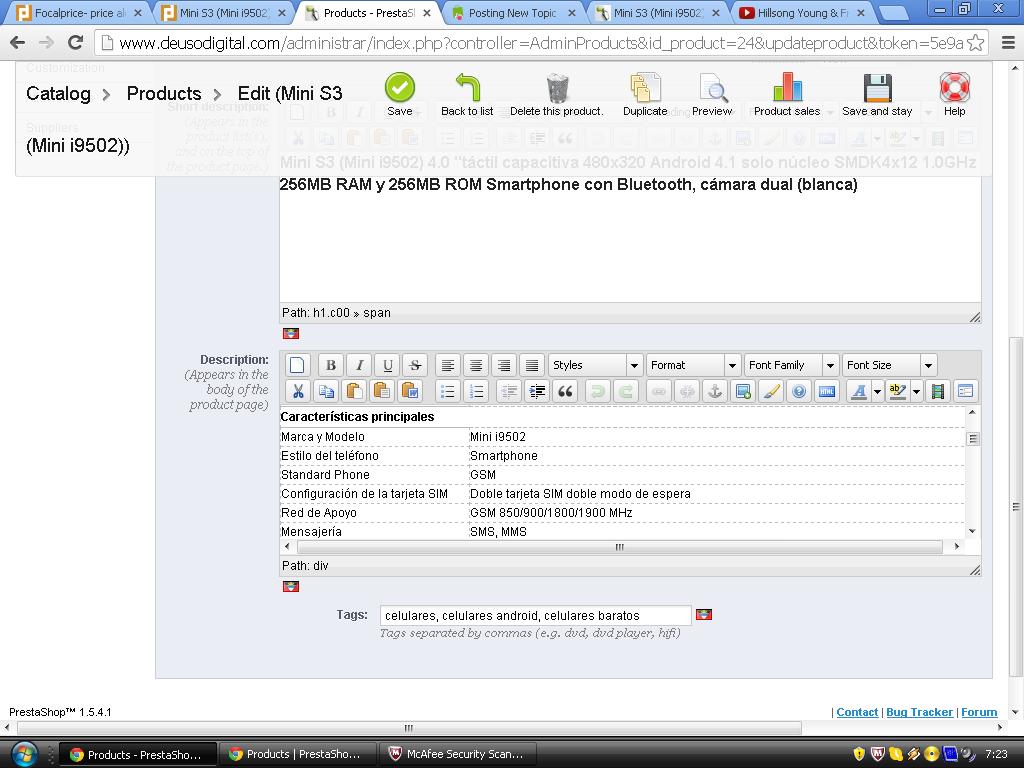The image size is (1024, 768).
Task: Click into the Tags input field
Action: (536, 615)
